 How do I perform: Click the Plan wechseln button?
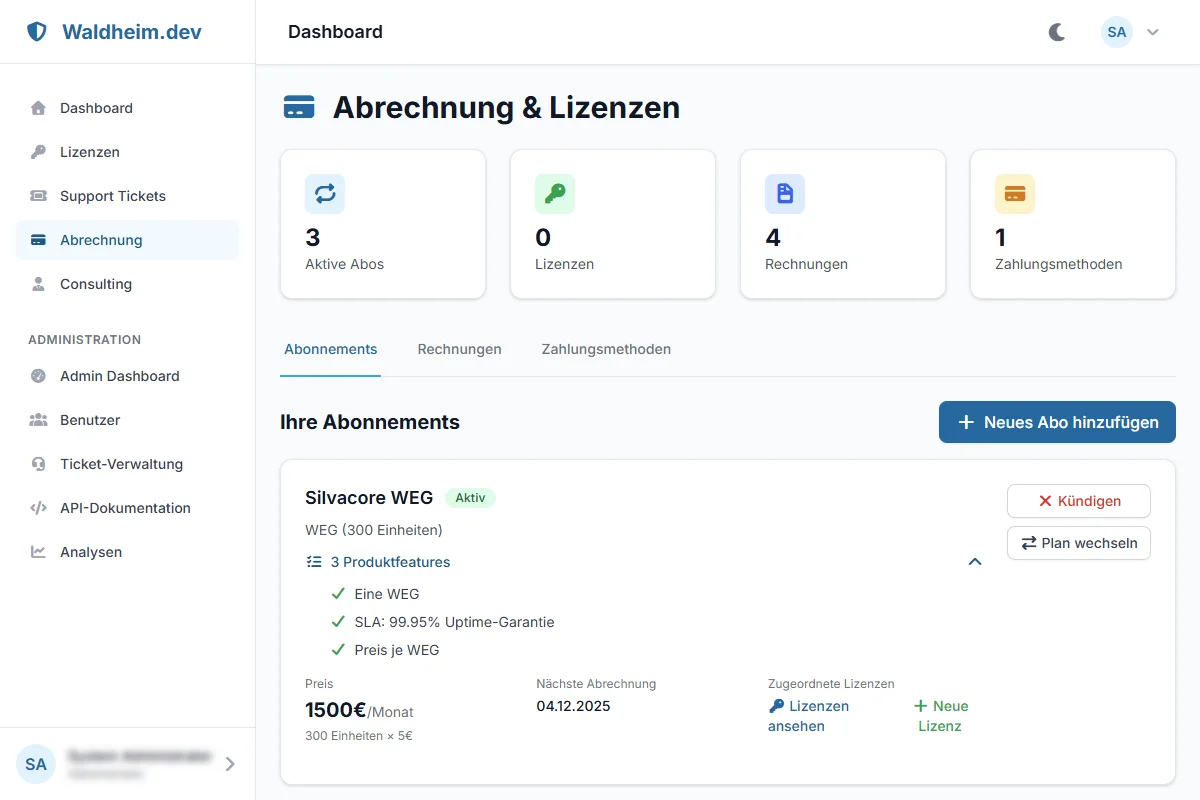pyautogui.click(x=1078, y=543)
